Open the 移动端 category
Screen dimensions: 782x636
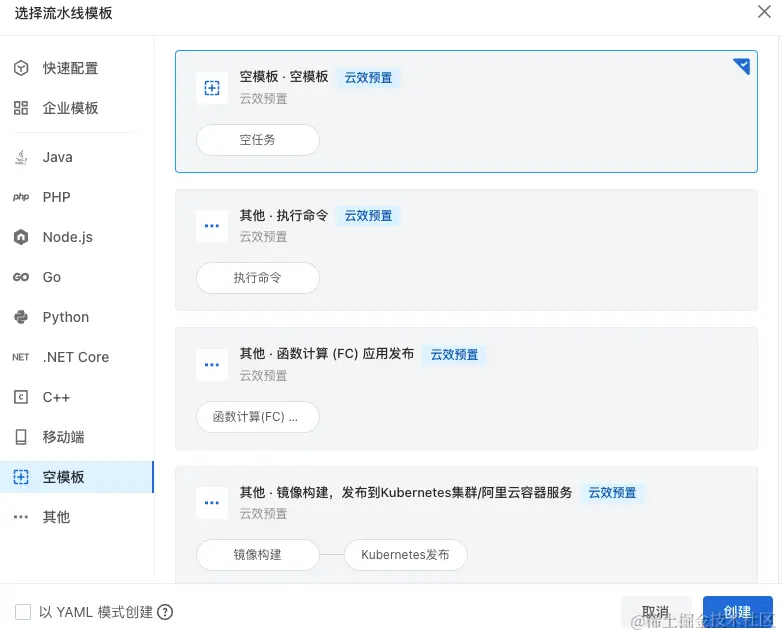coord(77,437)
